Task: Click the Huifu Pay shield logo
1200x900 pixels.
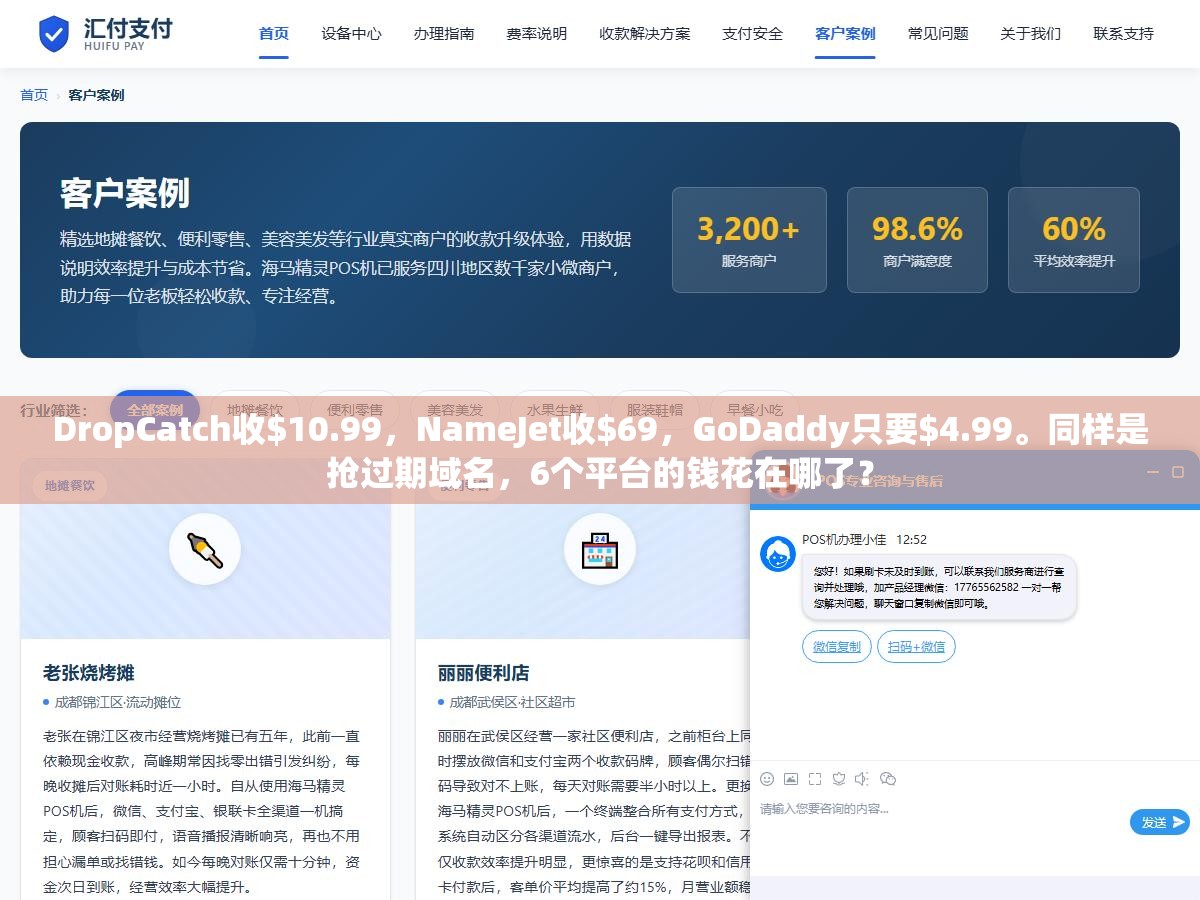Action: (x=54, y=33)
